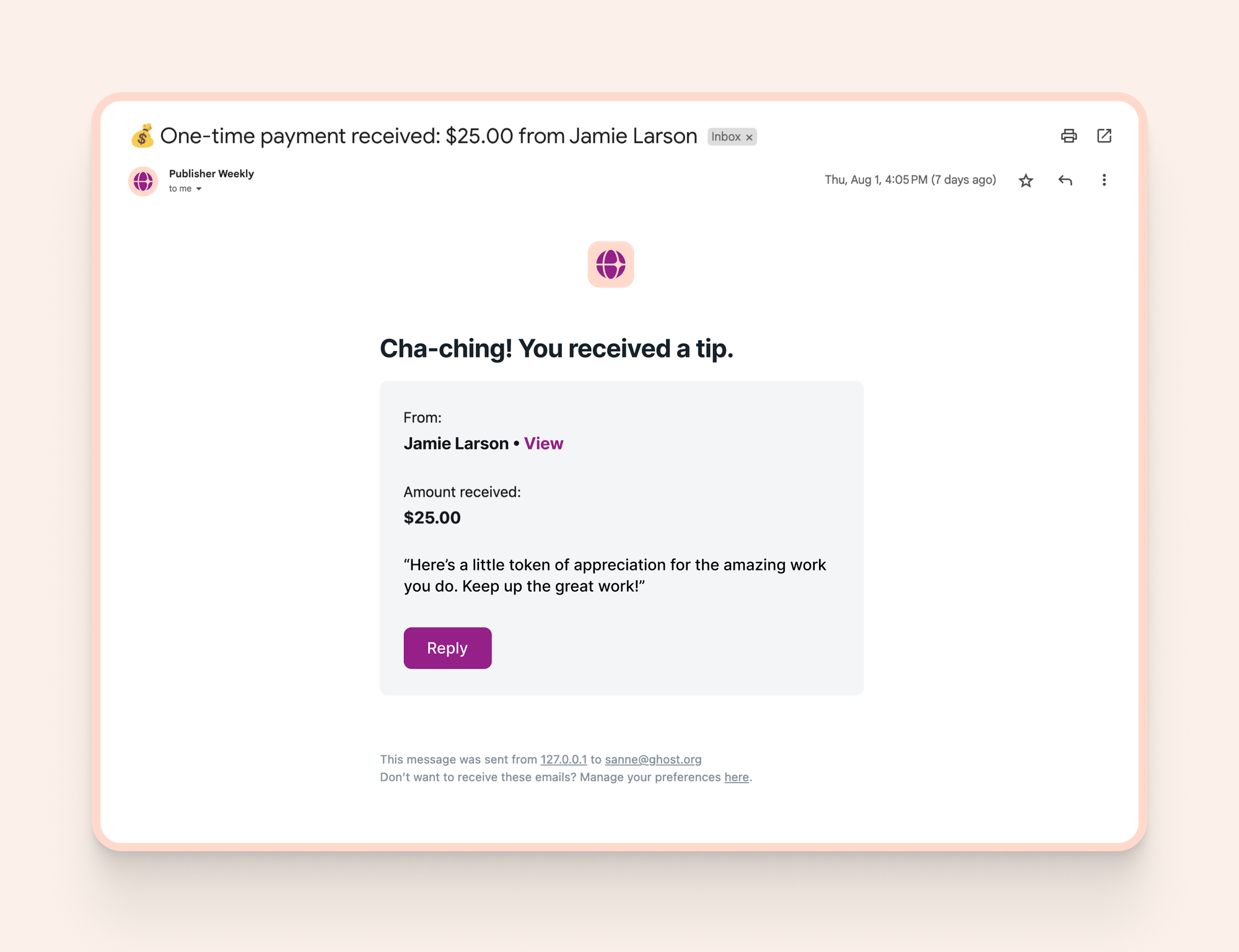Expand recipient details next to 'to me'

pos(199,189)
